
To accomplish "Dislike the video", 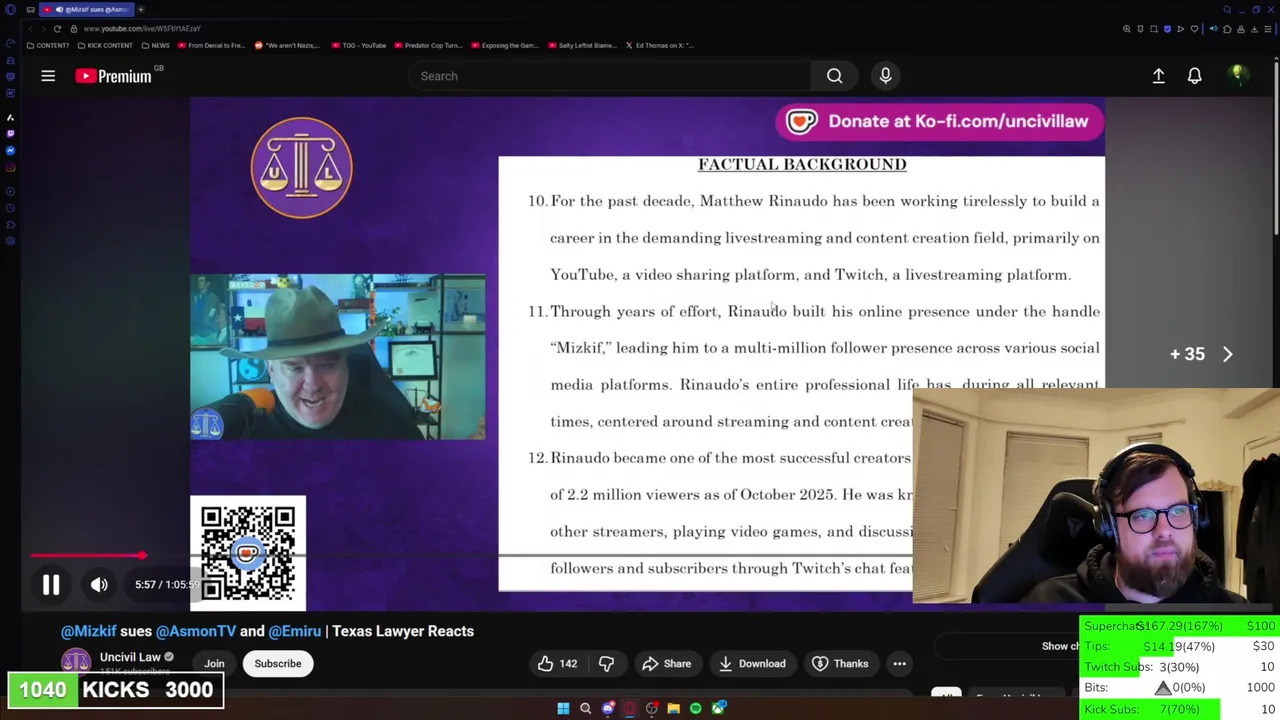I will [606, 664].
